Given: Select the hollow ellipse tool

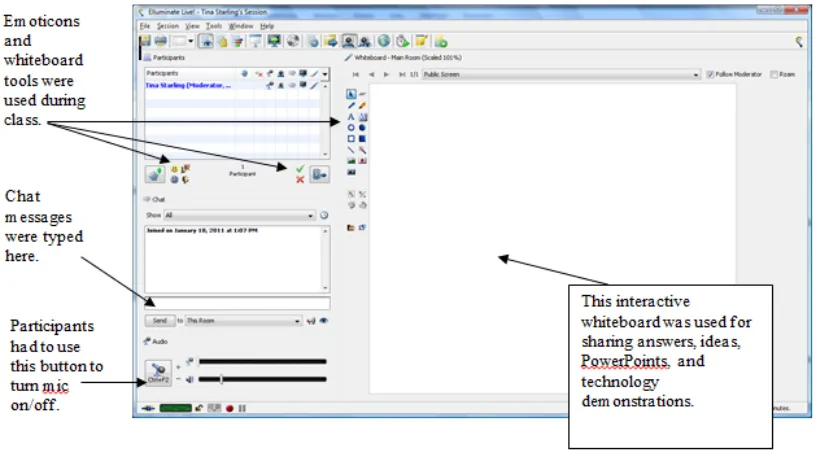Looking at the screenshot, I should point(351,128).
